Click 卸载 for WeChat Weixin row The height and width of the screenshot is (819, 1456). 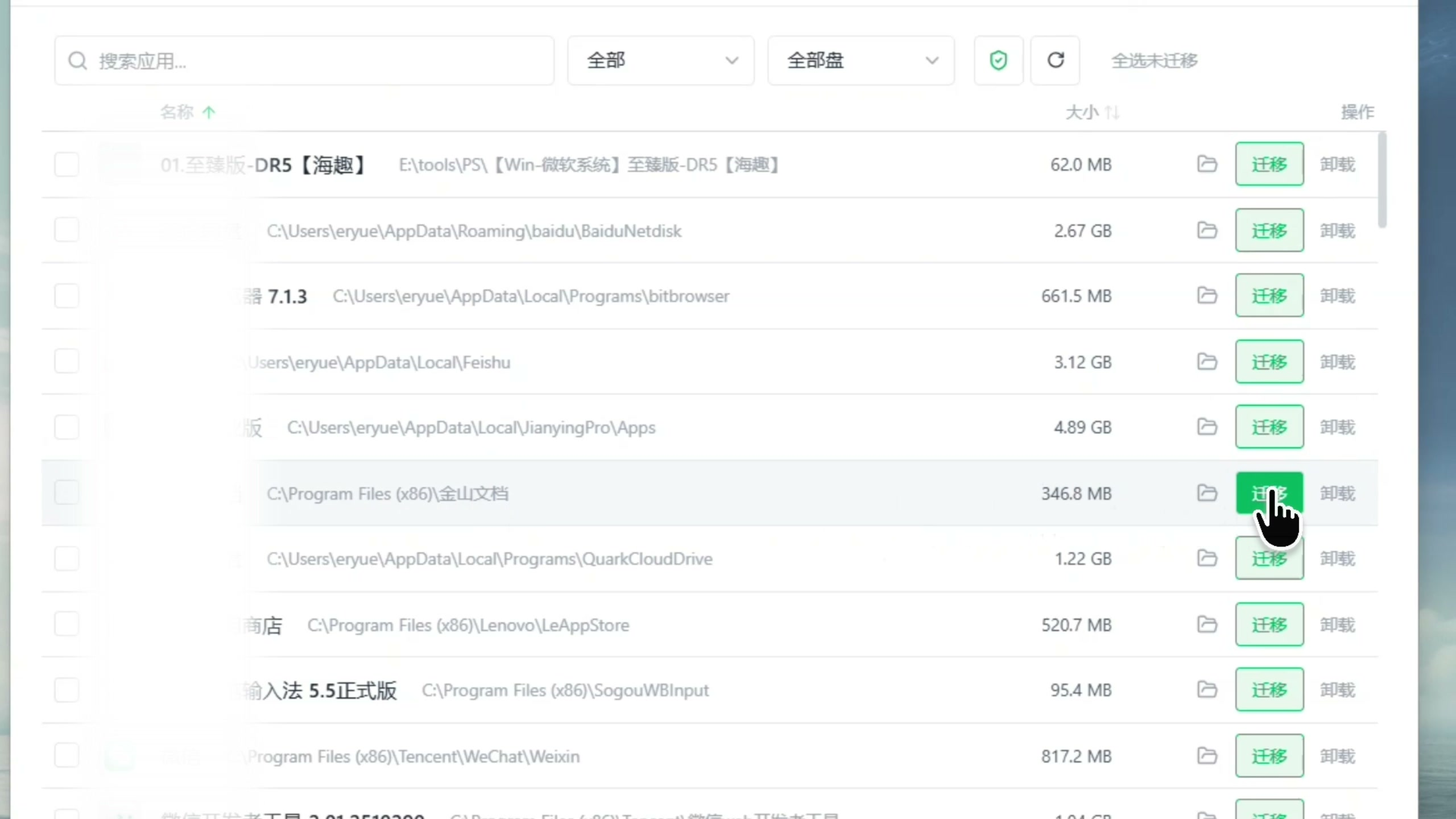click(x=1338, y=756)
